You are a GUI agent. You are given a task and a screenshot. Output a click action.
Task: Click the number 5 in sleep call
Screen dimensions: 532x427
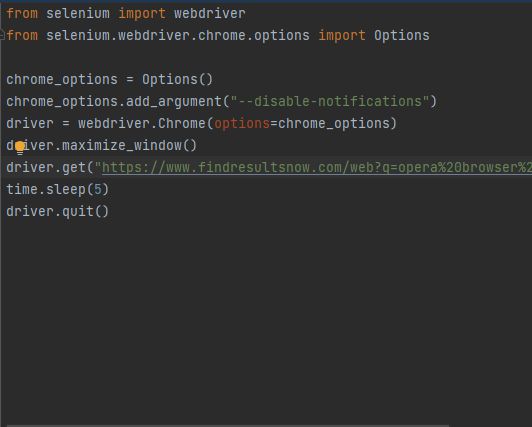[98, 190]
